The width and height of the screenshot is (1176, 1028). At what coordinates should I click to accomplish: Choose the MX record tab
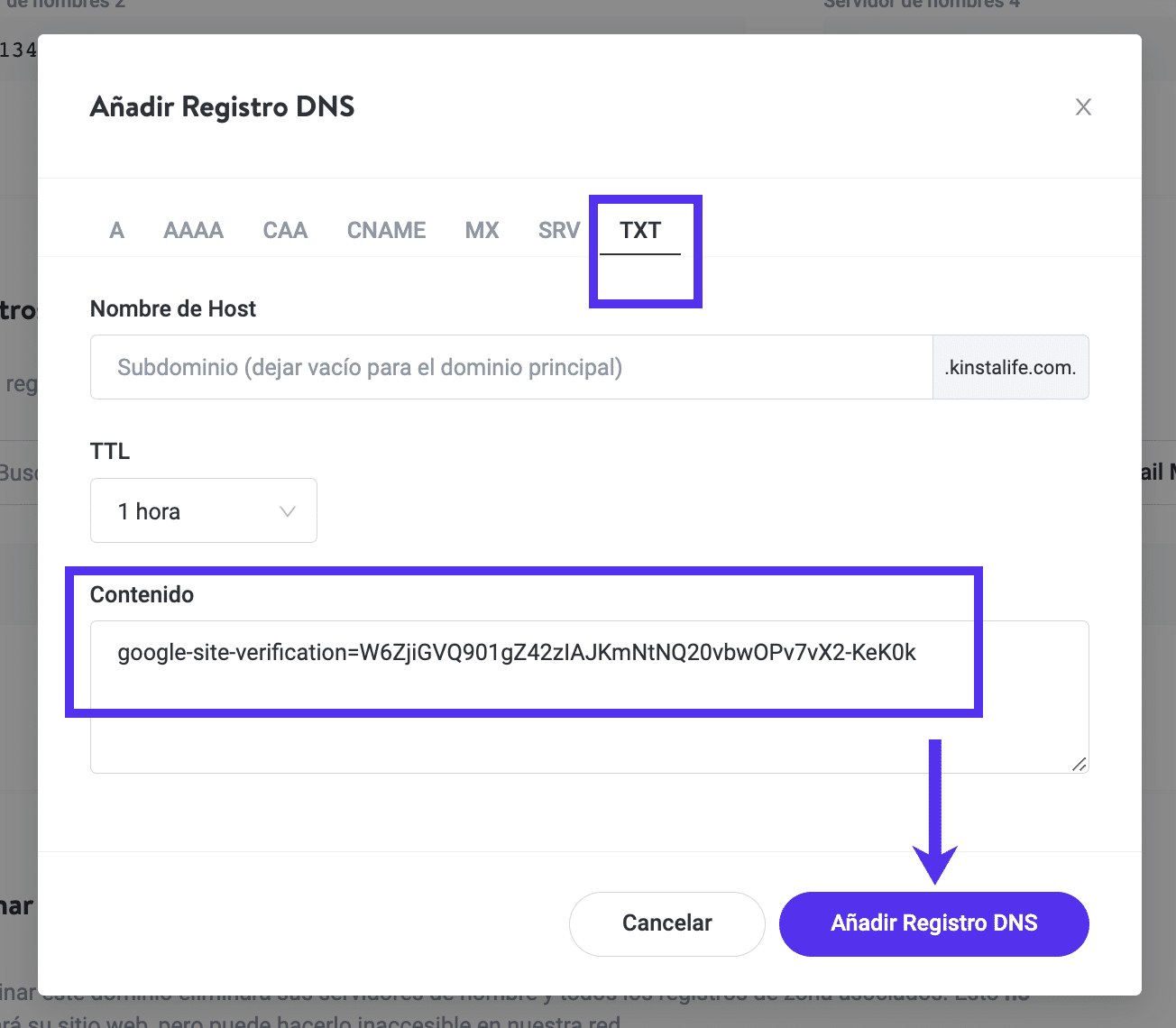click(x=482, y=231)
